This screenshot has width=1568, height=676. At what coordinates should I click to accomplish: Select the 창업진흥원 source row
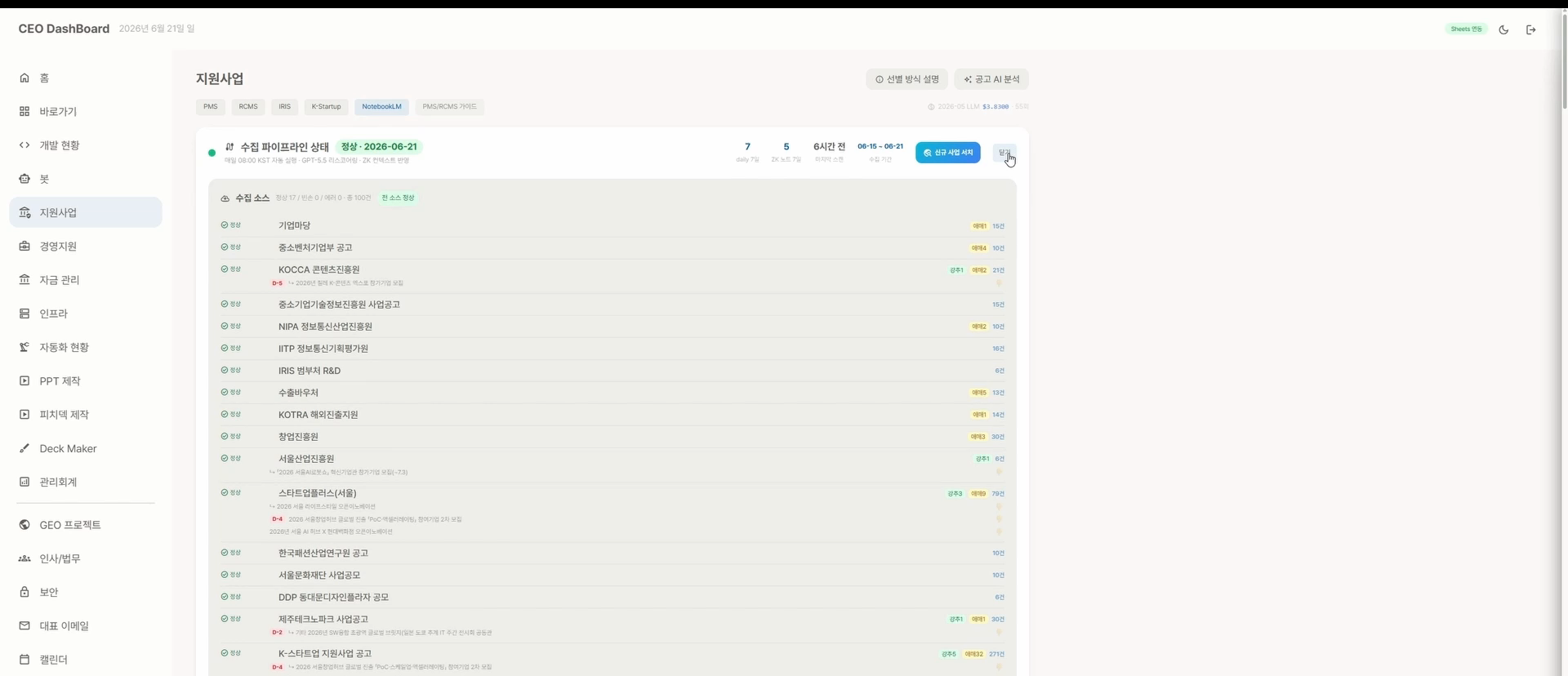612,437
